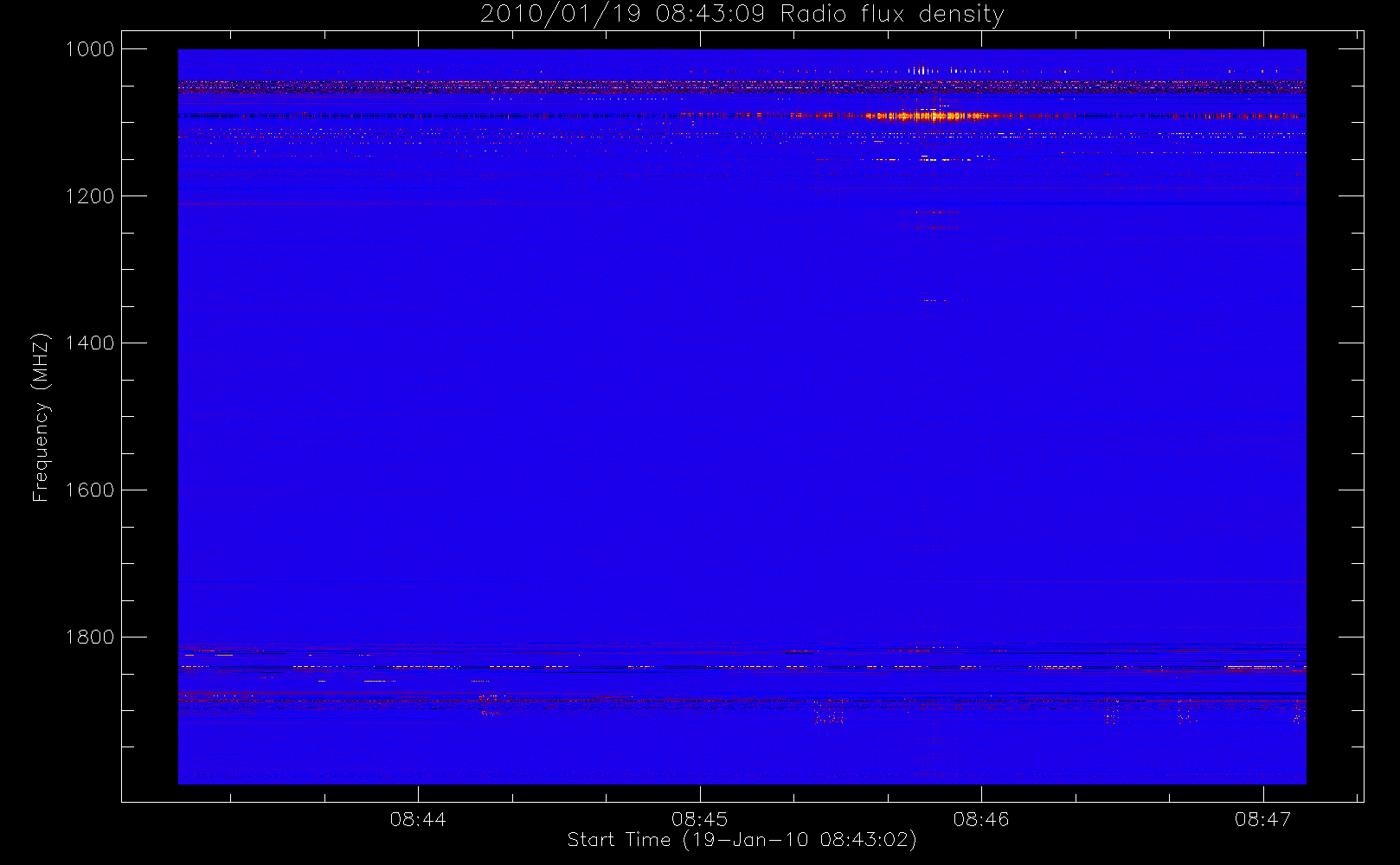1400x865 pixels.
Task: Click the 1800 frequency tick label
Action: click(x=90, y=638)
